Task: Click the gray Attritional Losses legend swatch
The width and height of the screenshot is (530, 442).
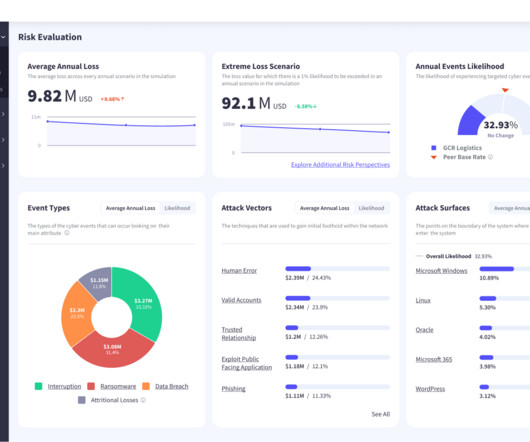Action: click(x=81, y=400)
